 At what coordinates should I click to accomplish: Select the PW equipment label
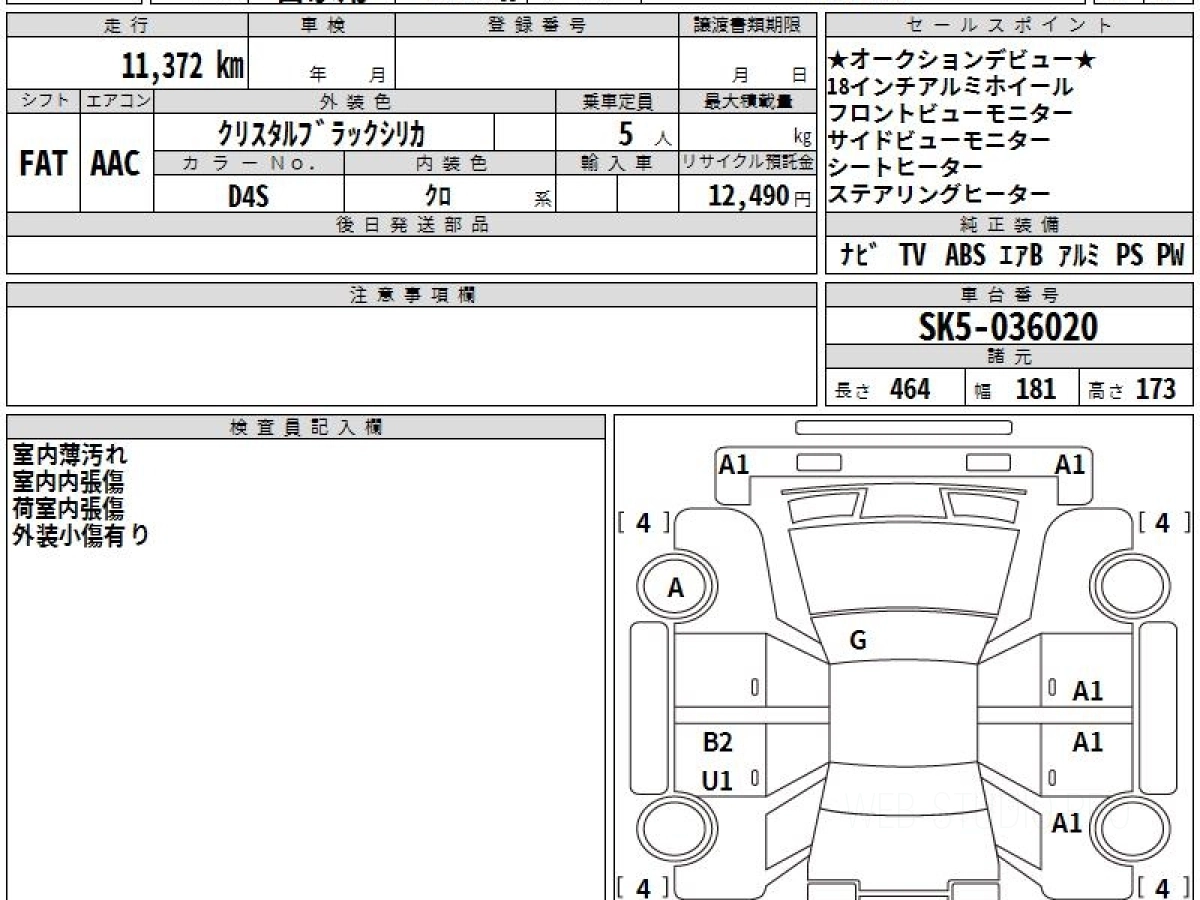1169,256
